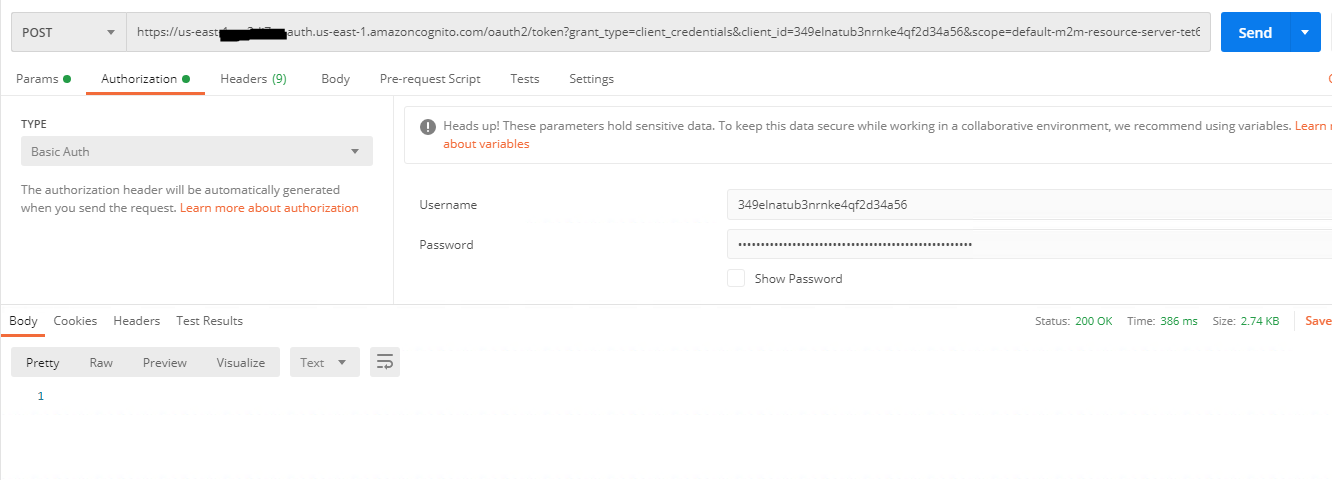The height and width of the screenshot is (480, 1332).
Task: Open the Pre-request Script tab
Action: (x=430, y=79)
